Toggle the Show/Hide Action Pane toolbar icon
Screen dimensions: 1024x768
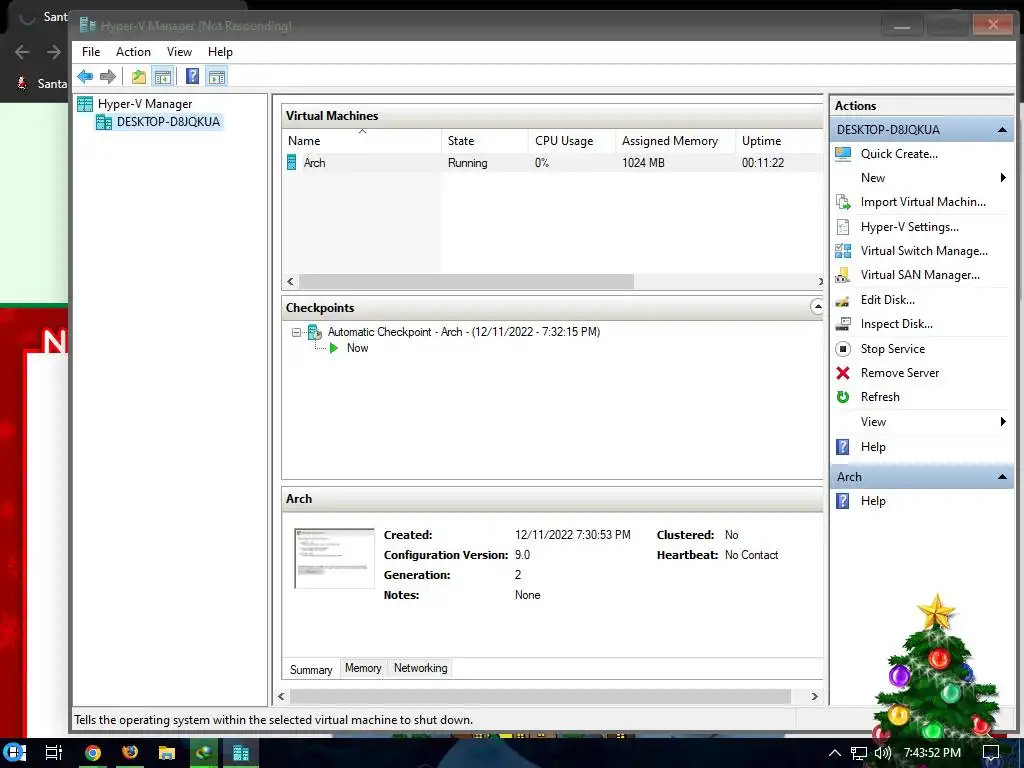coord(217,77)
